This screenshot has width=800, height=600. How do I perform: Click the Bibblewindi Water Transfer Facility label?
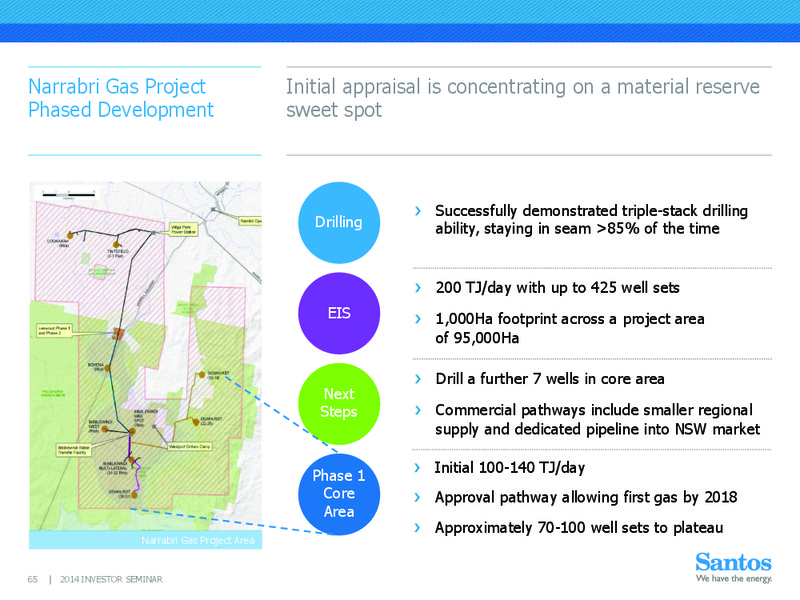click(x=74, y=449)
